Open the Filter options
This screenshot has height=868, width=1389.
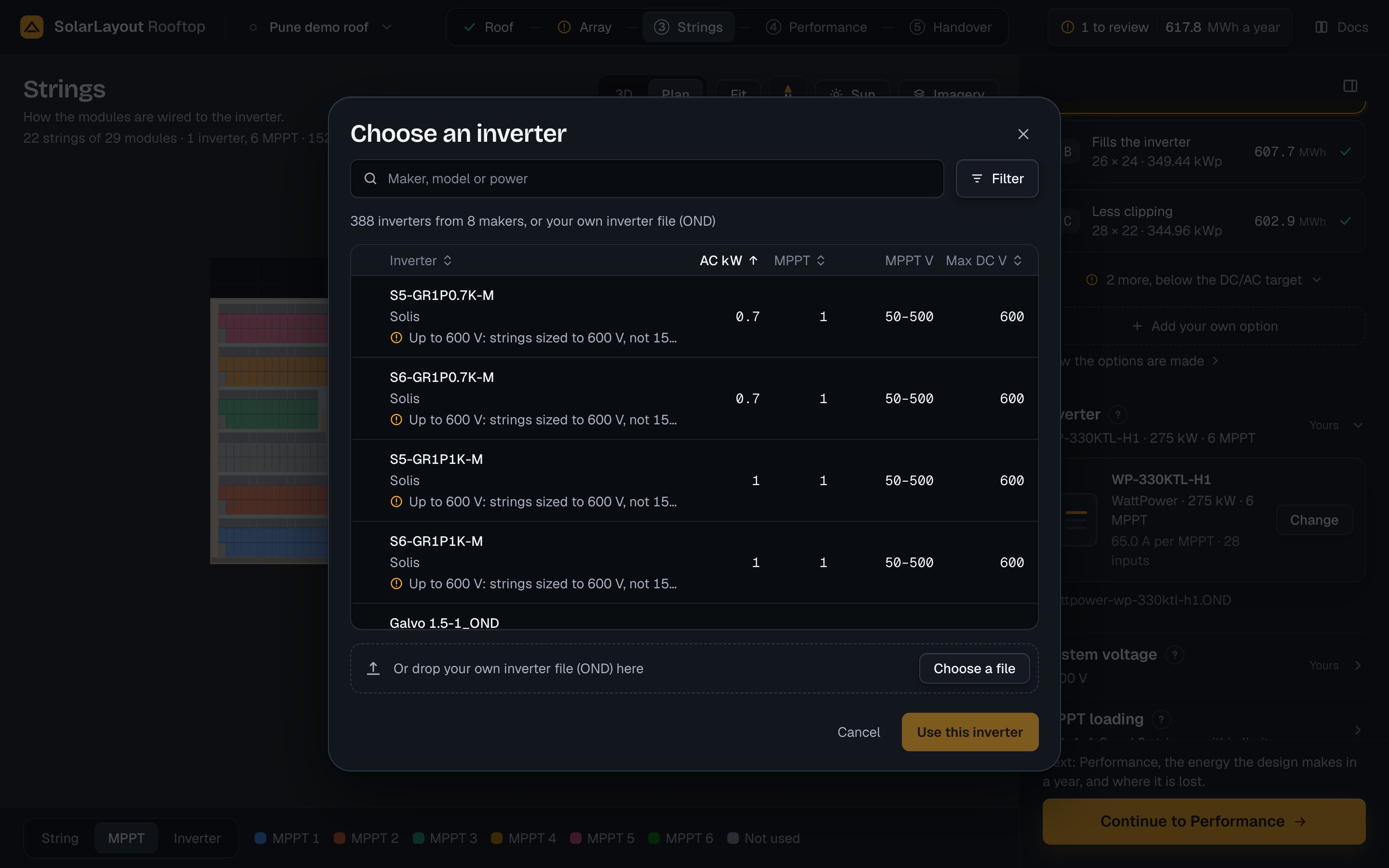coord(997,178)
